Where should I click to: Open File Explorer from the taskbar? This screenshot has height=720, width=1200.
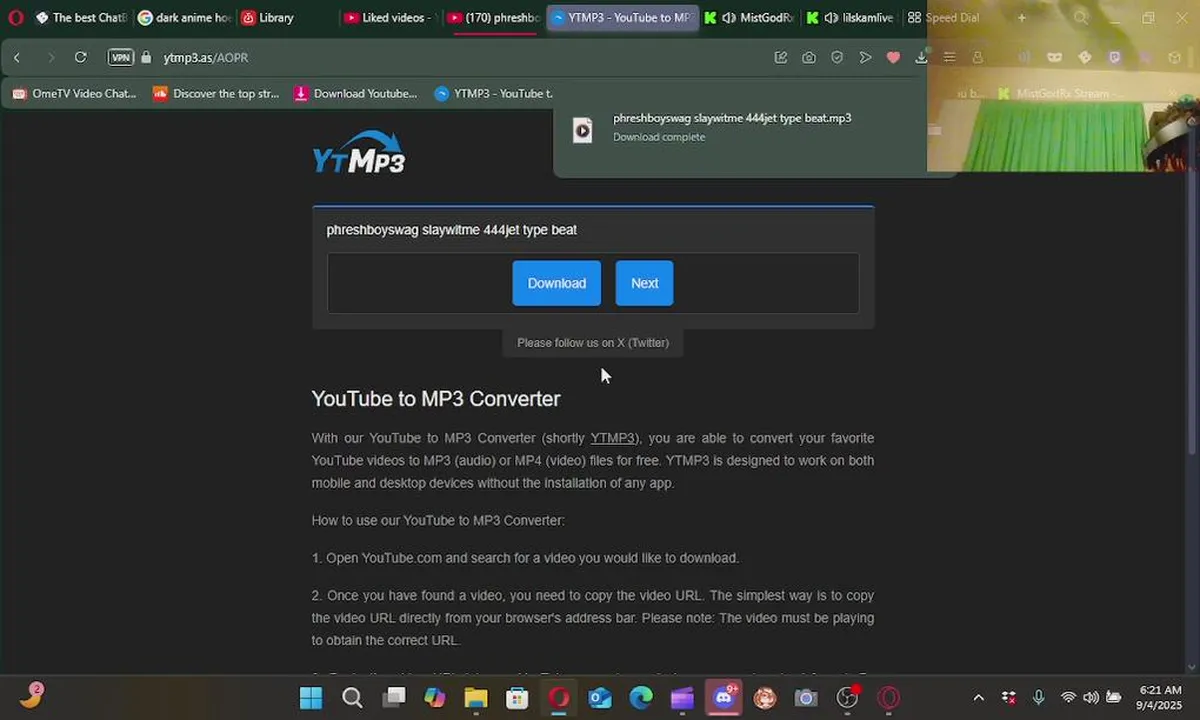coord(476,698)
